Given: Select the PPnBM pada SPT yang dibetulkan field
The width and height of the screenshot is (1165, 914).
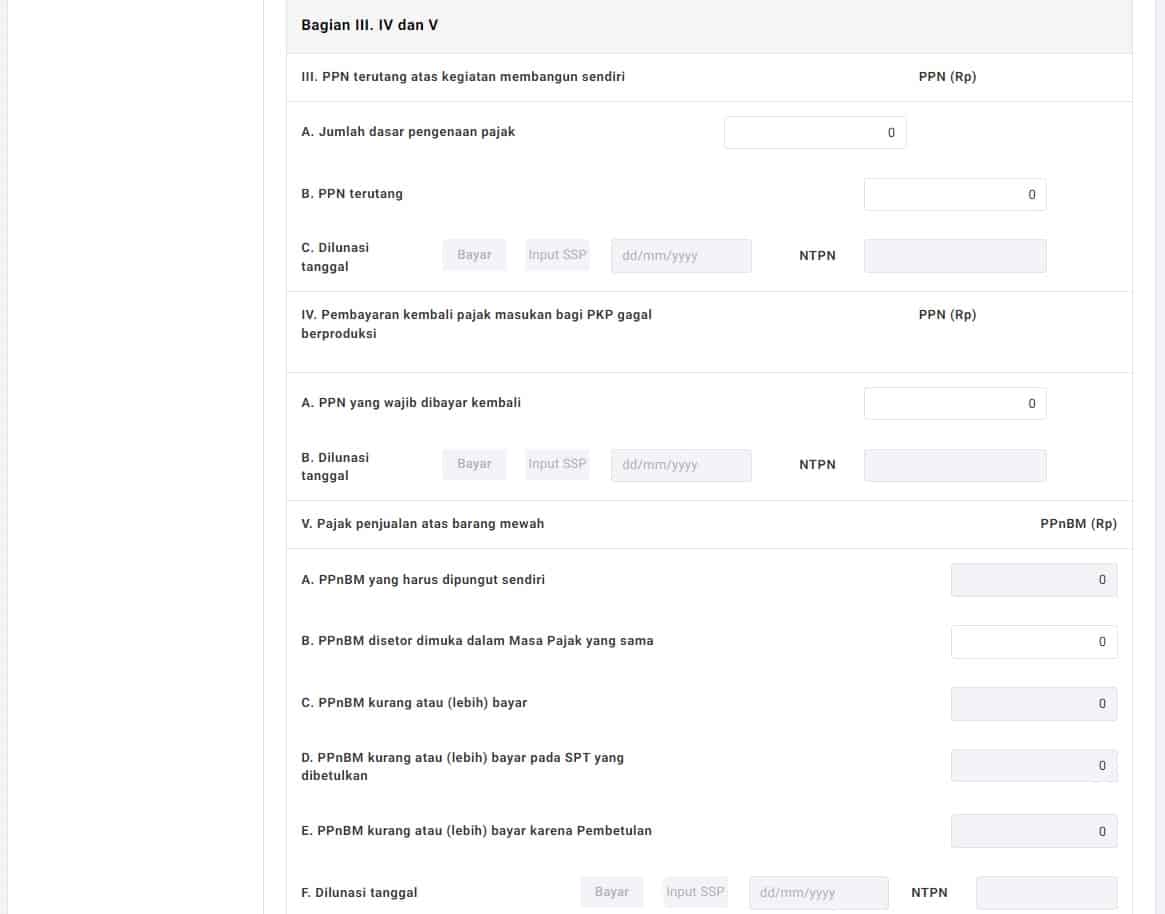Looking at the screenshot, I should pos(1033,766).
